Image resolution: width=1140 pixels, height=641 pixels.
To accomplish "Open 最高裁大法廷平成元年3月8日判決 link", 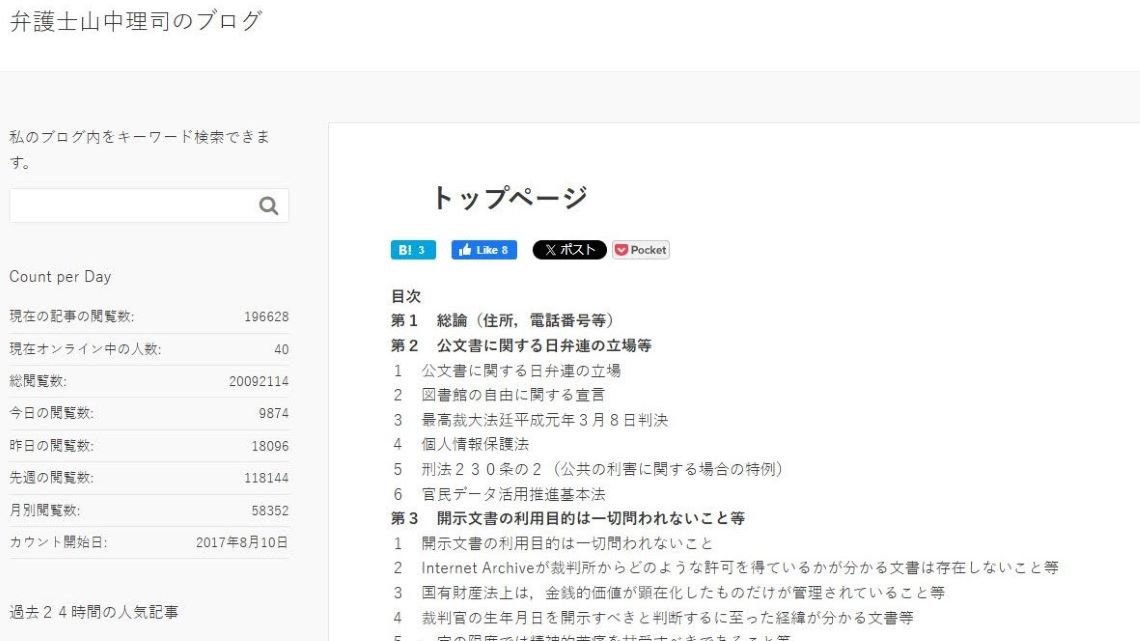I will 544,420.
